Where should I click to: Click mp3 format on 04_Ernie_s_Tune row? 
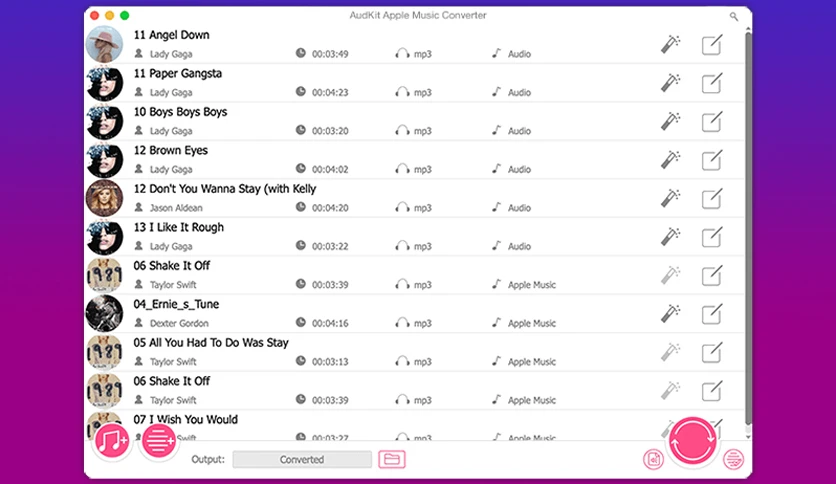coord(423,324)
